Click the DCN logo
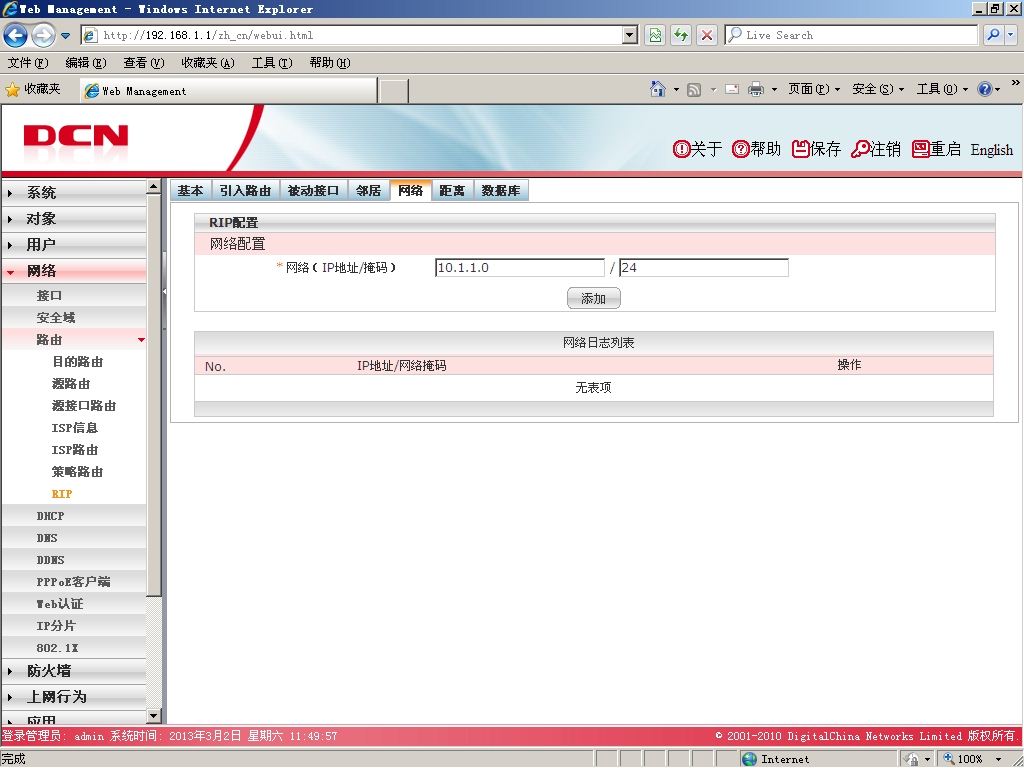 76,136
